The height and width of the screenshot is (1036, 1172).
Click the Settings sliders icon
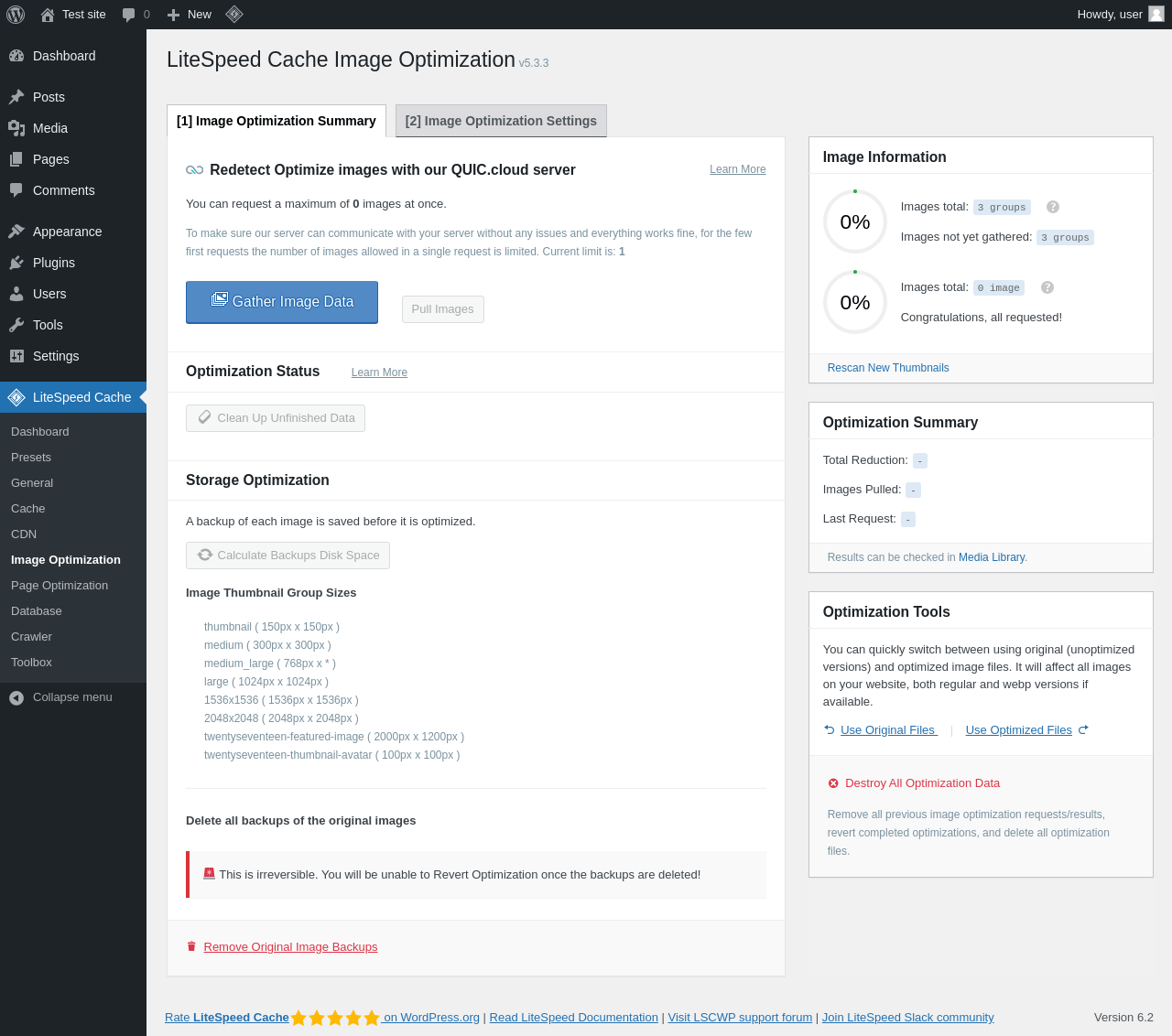pyautogui.click(x=16, y=356)
